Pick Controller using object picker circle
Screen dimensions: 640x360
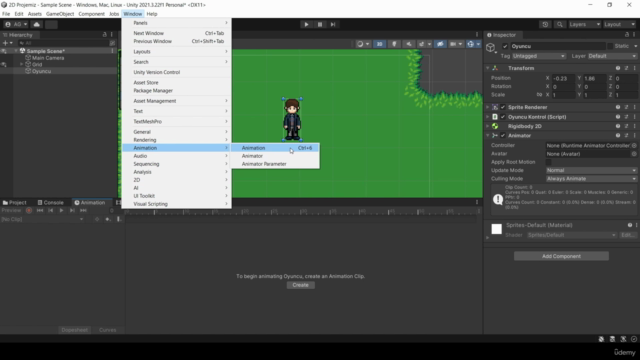coord(634,146)
